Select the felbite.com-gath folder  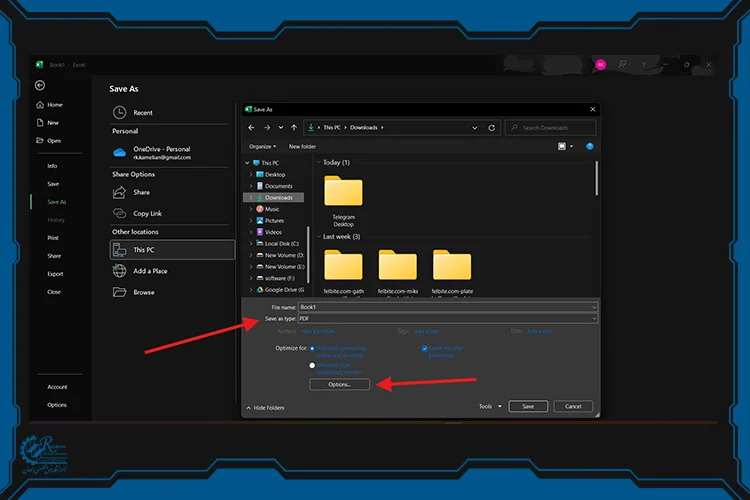(343, 272)
